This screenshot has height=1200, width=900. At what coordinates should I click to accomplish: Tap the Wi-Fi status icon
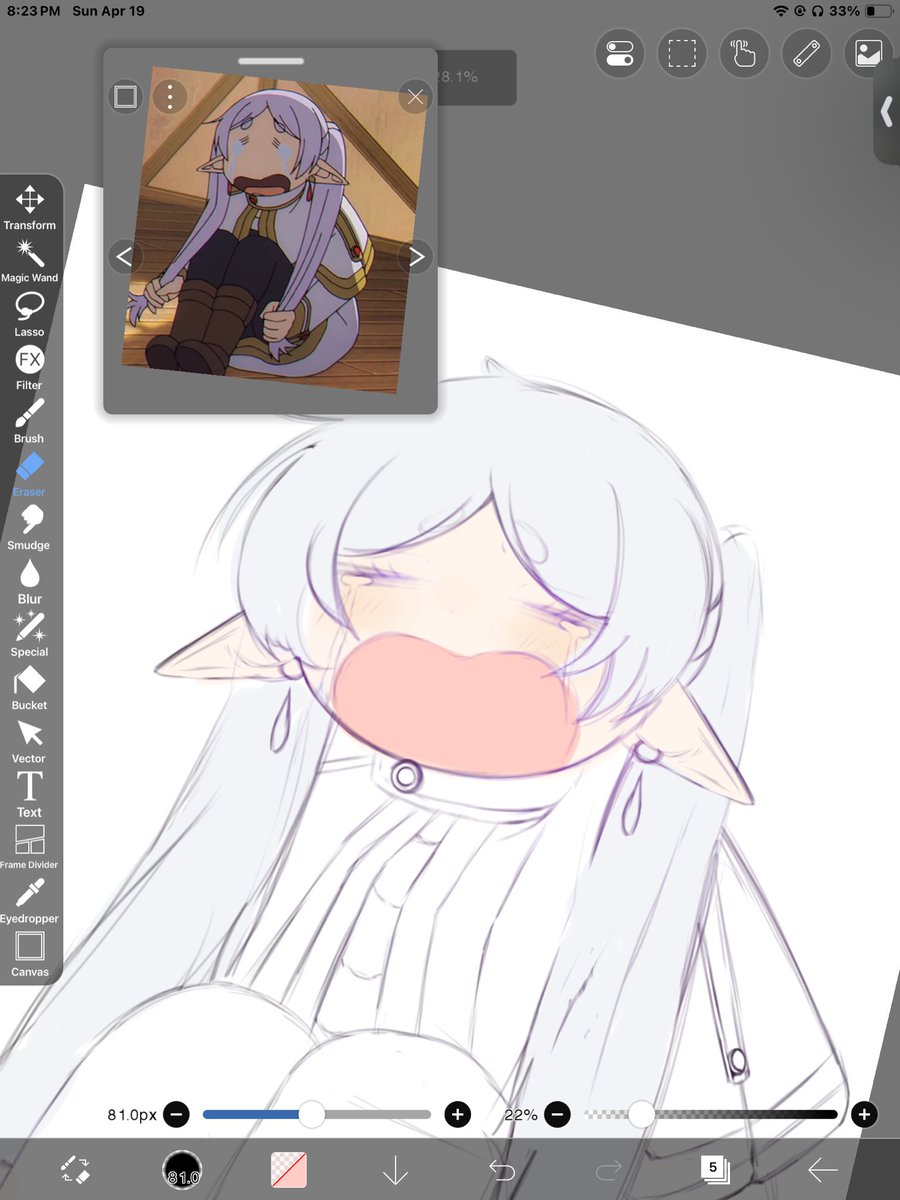pos(781,11)
